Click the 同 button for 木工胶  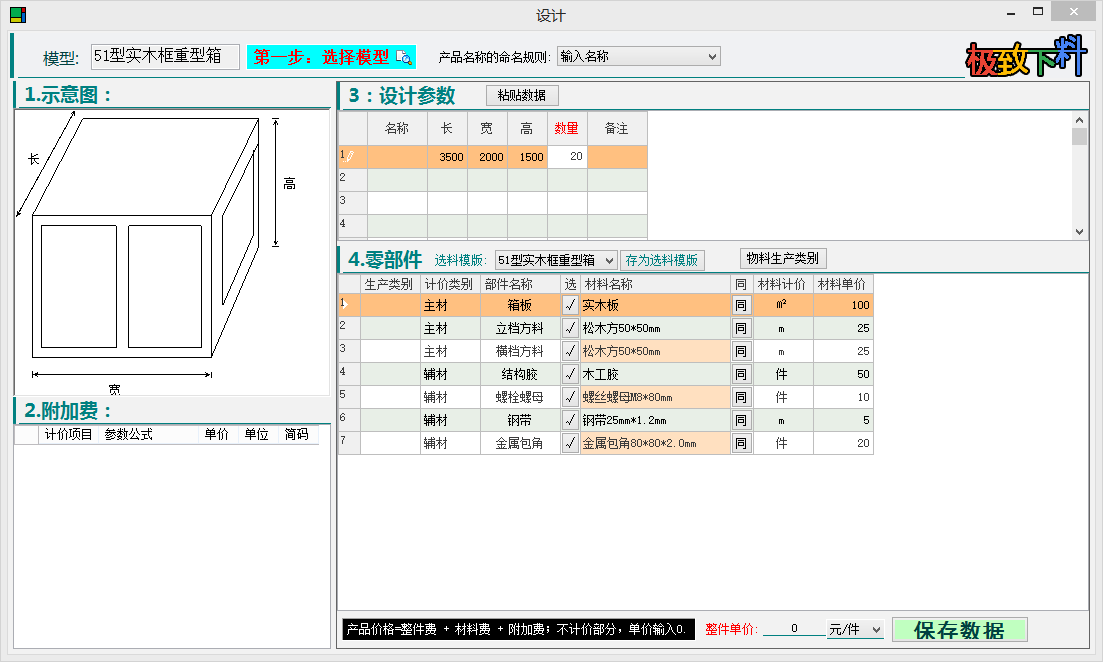[741, 374]
